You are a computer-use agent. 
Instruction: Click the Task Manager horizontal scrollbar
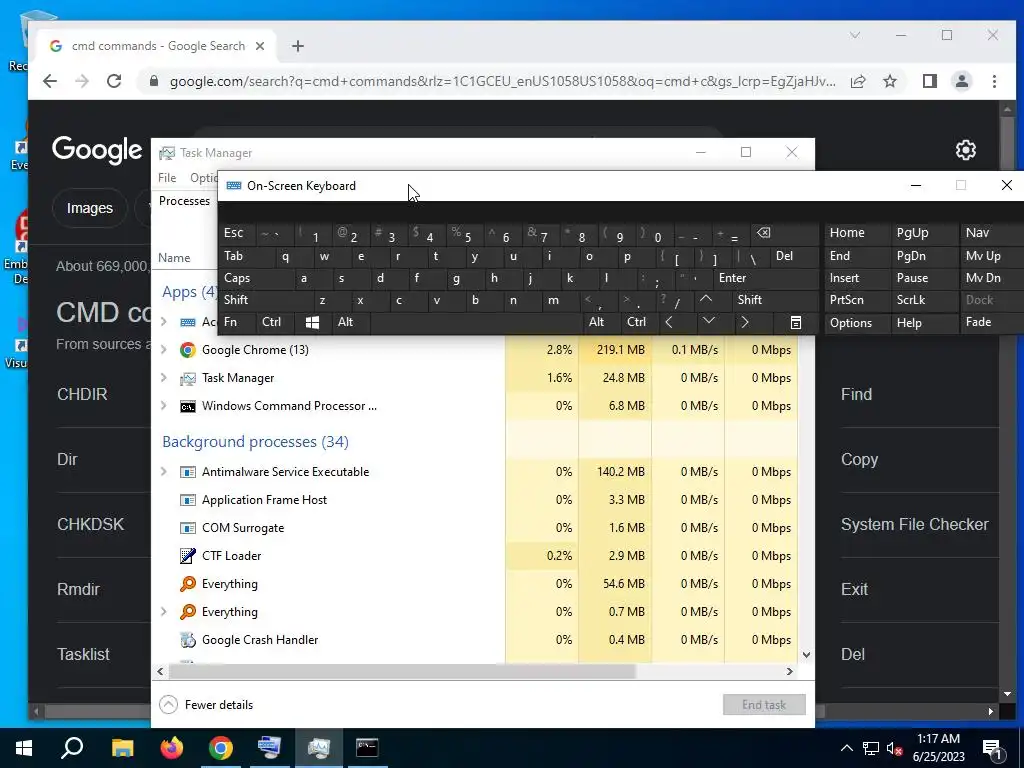(400, 671)
